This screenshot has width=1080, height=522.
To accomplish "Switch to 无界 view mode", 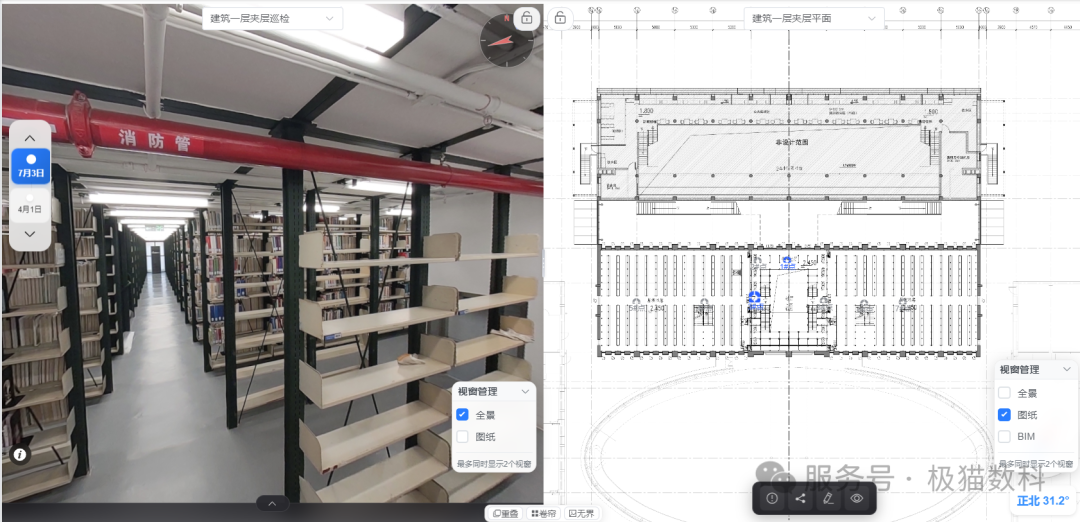I will pos(581,513).
